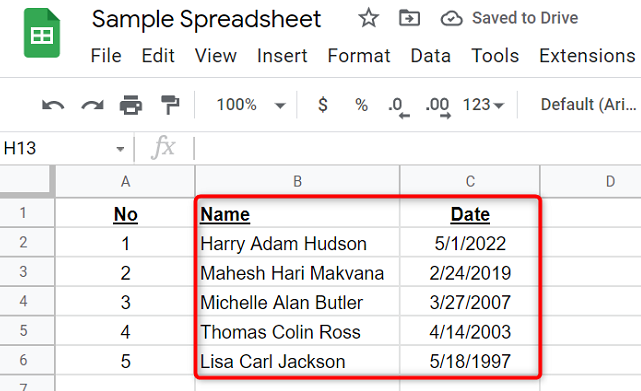Select the date cell 3/27/2007
The image size is (641, 391).
[470, 302]
